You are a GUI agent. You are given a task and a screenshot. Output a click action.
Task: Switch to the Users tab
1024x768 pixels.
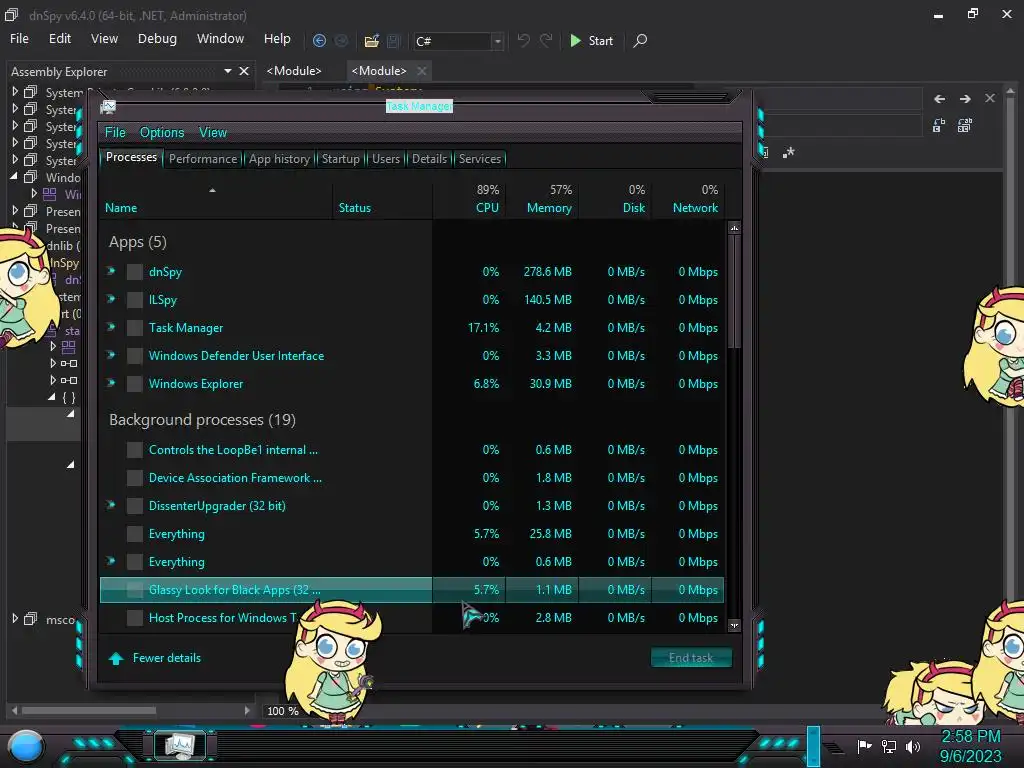click(x=385, y=159)
